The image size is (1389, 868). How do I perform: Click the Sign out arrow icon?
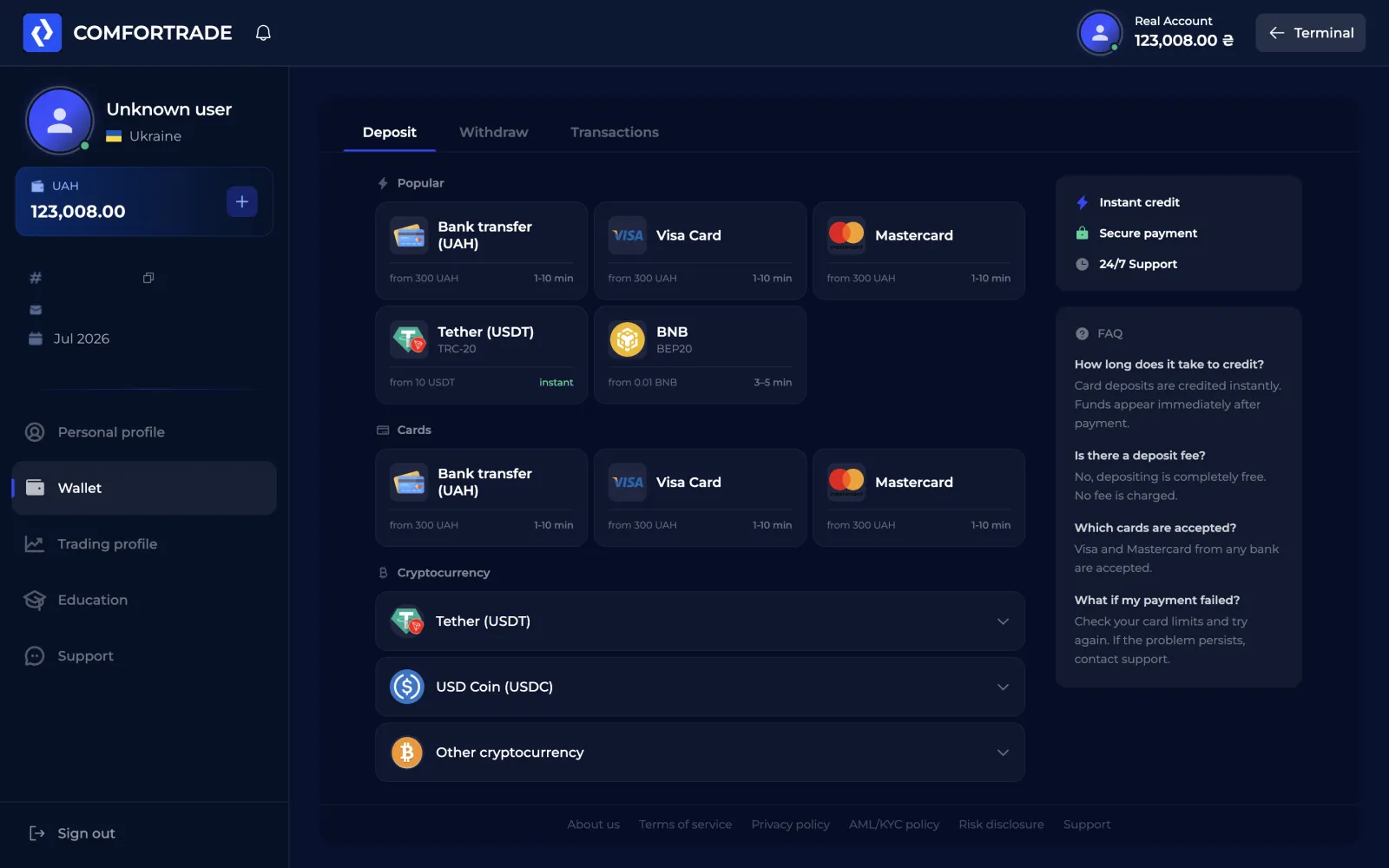(36, 833)
